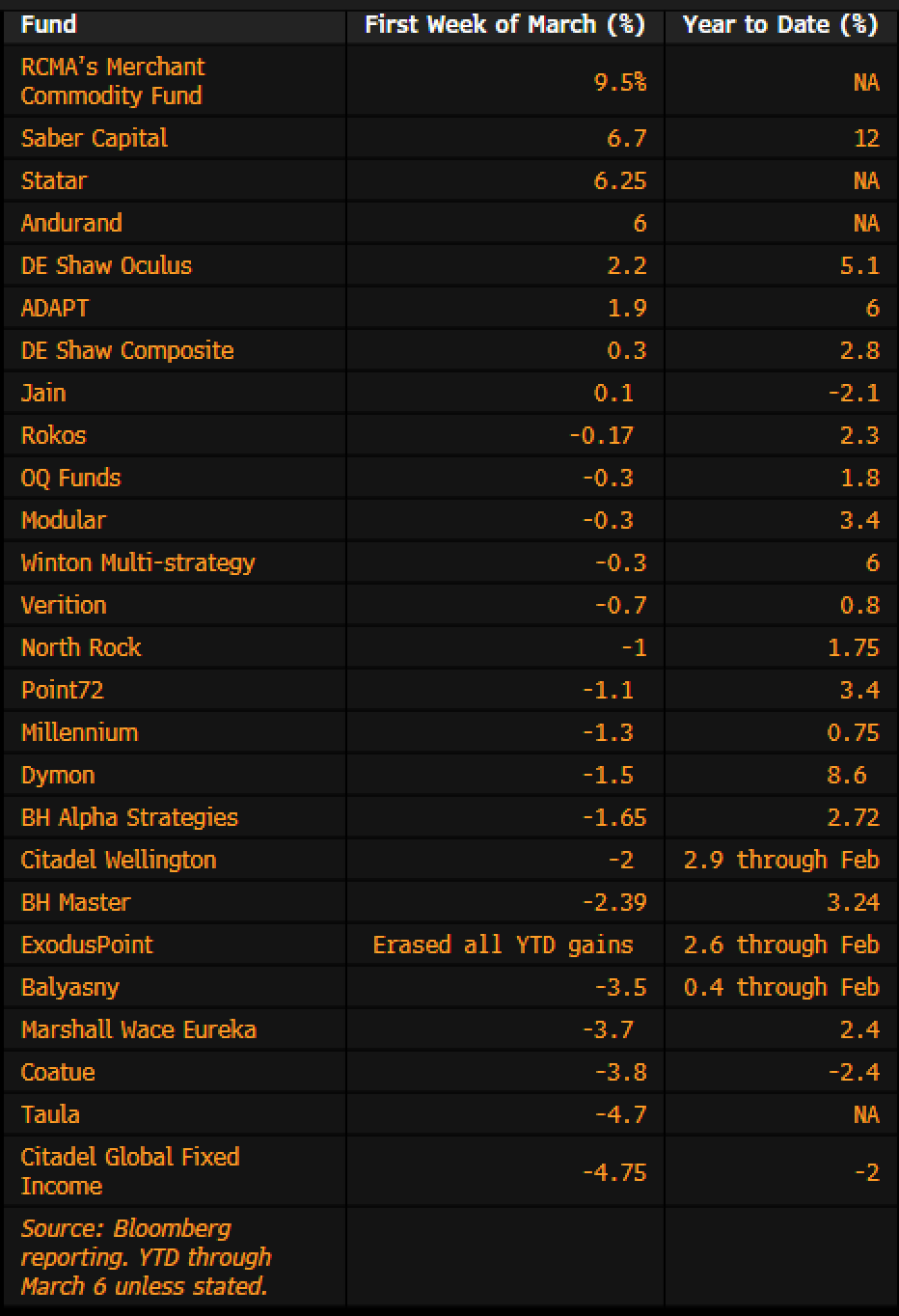
Task: Select ADAPT's 1.9 weekly return
Action: pos(627,308)
